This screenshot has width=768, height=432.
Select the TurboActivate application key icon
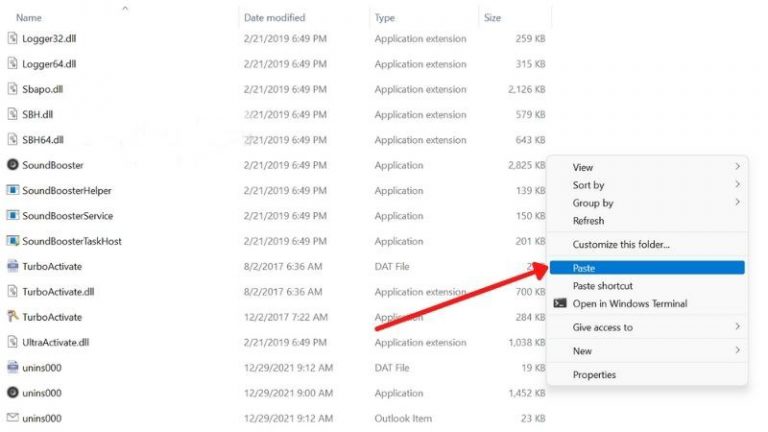click(x=13, y=317)
